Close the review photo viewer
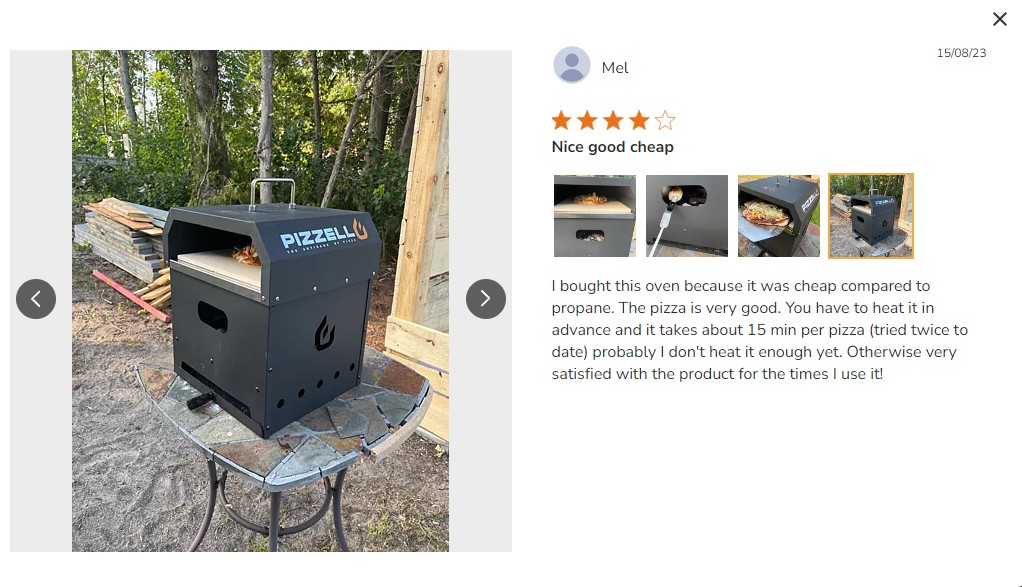The width and height of the screenshot is (1022, 587). (999, 19)
